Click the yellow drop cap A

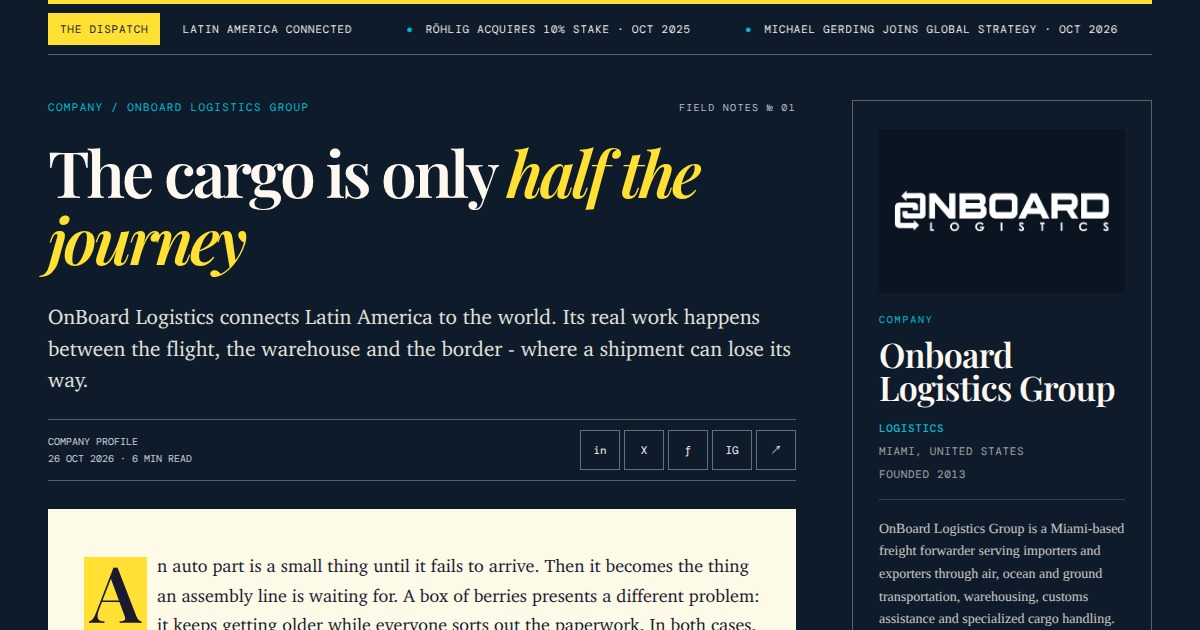[x=116, y=593]
